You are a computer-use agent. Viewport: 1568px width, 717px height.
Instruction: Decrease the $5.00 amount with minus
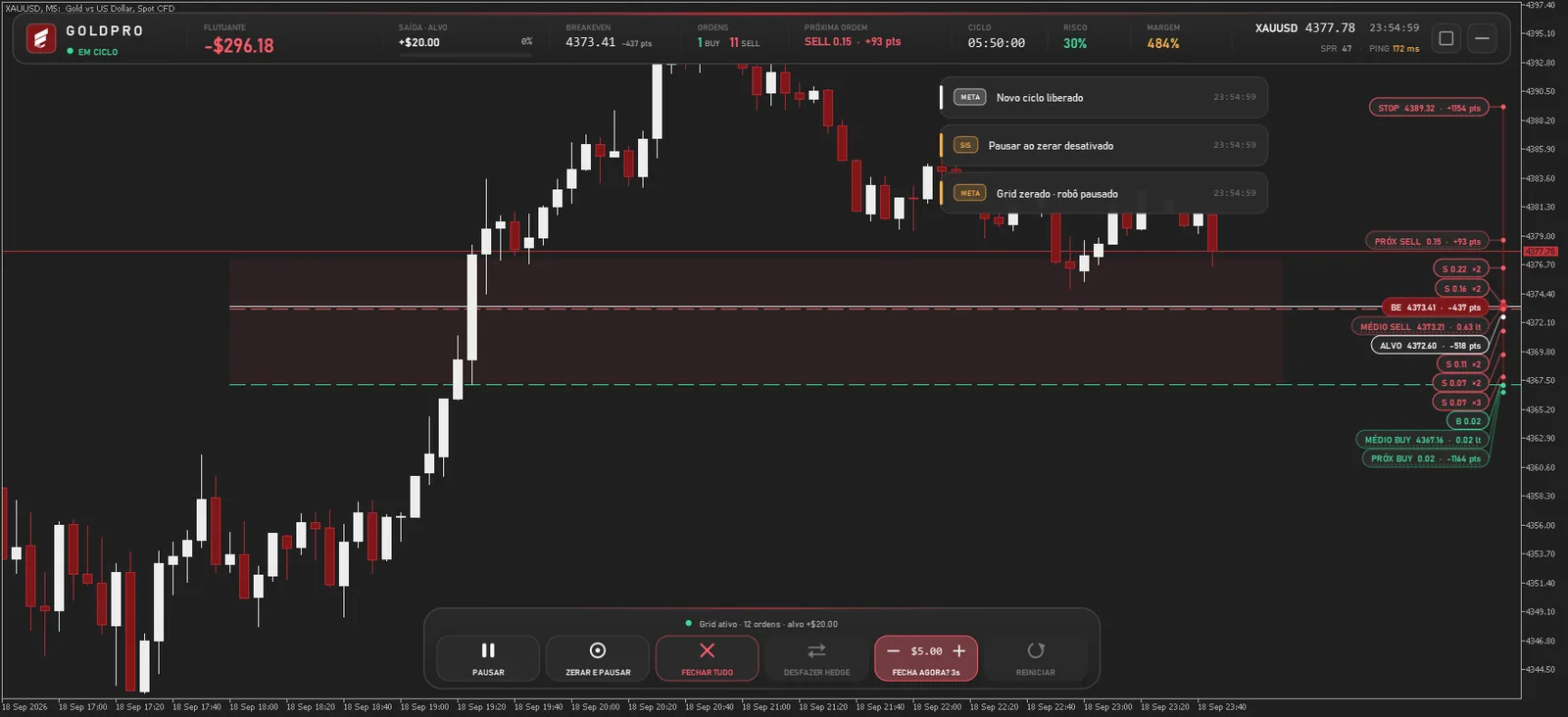click(893, 650)
